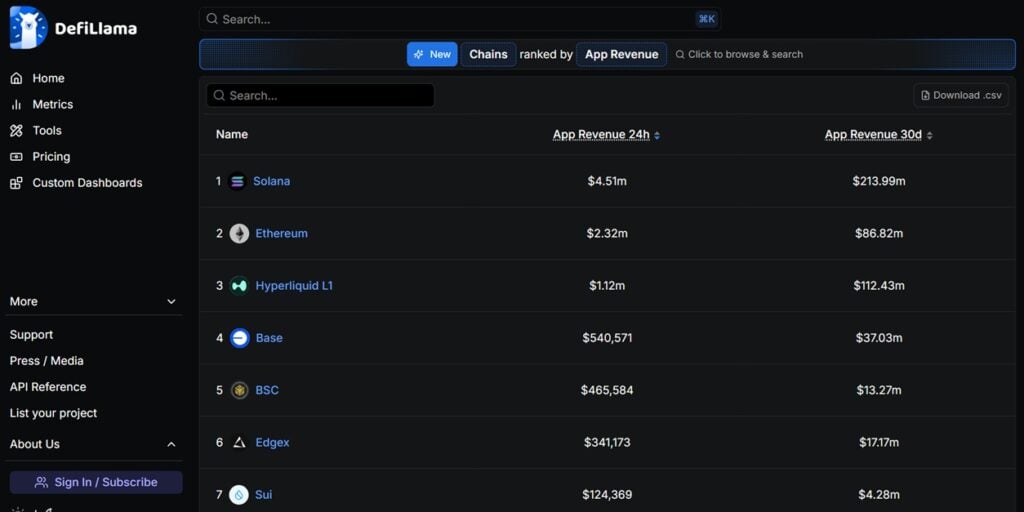The image size is (1024, 512).
Task: Open the Edgex chain link
Action: [272, 442]
